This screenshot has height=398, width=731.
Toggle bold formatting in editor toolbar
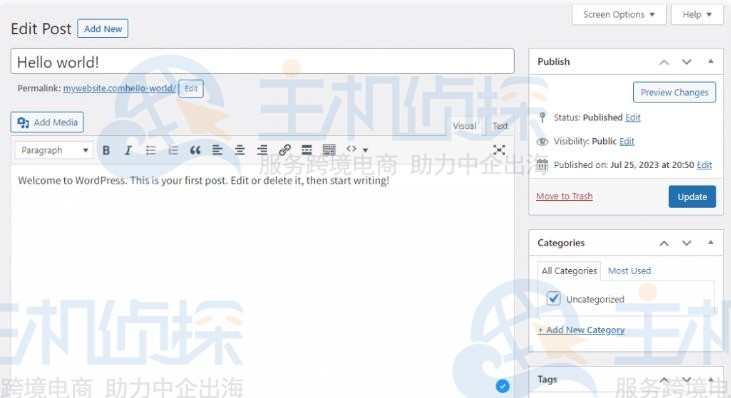click(x=106, y=150)
